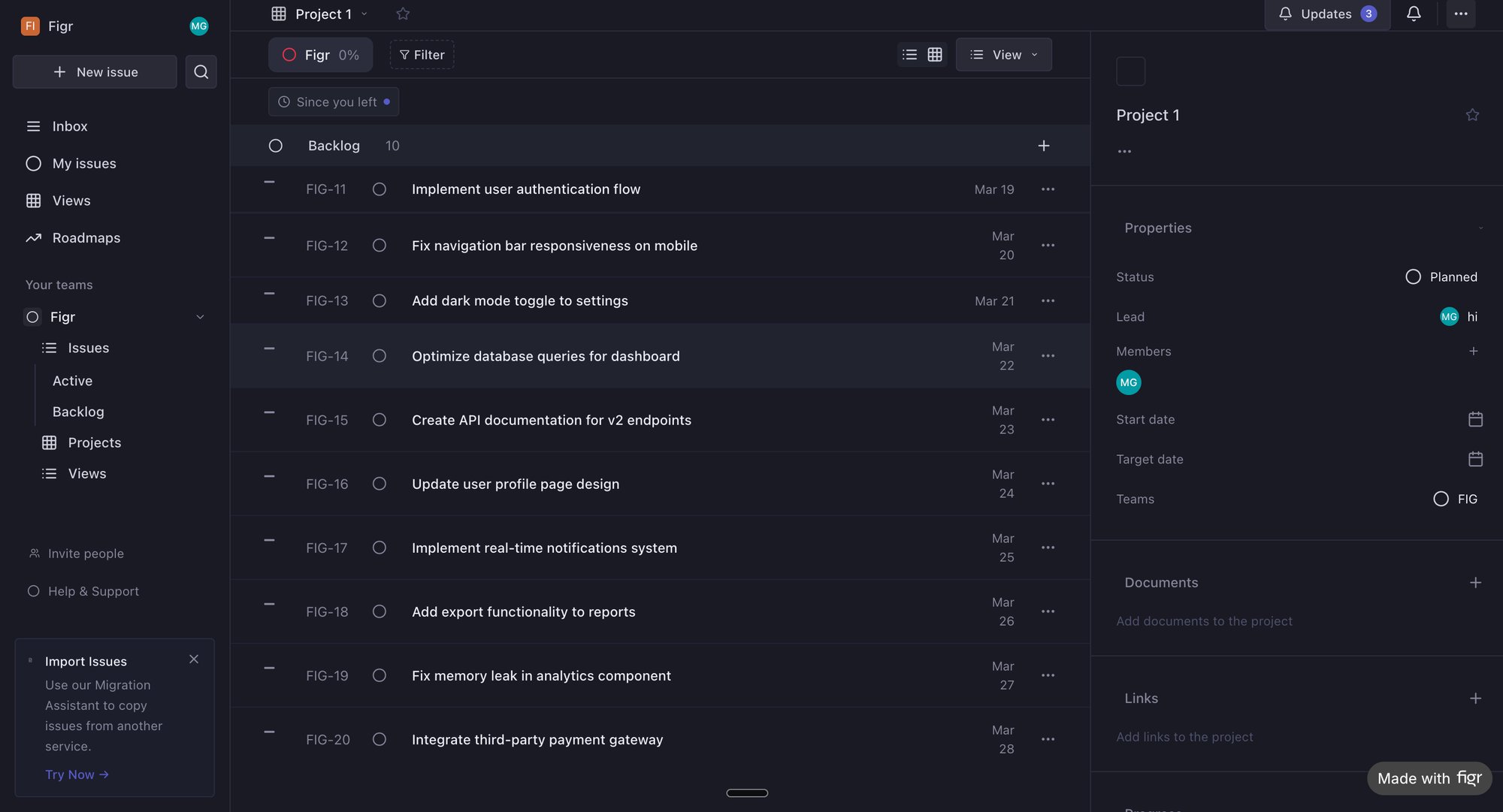Open the Roadmaps section
This screenshot has width=1503, height=812.
(86, 237)
